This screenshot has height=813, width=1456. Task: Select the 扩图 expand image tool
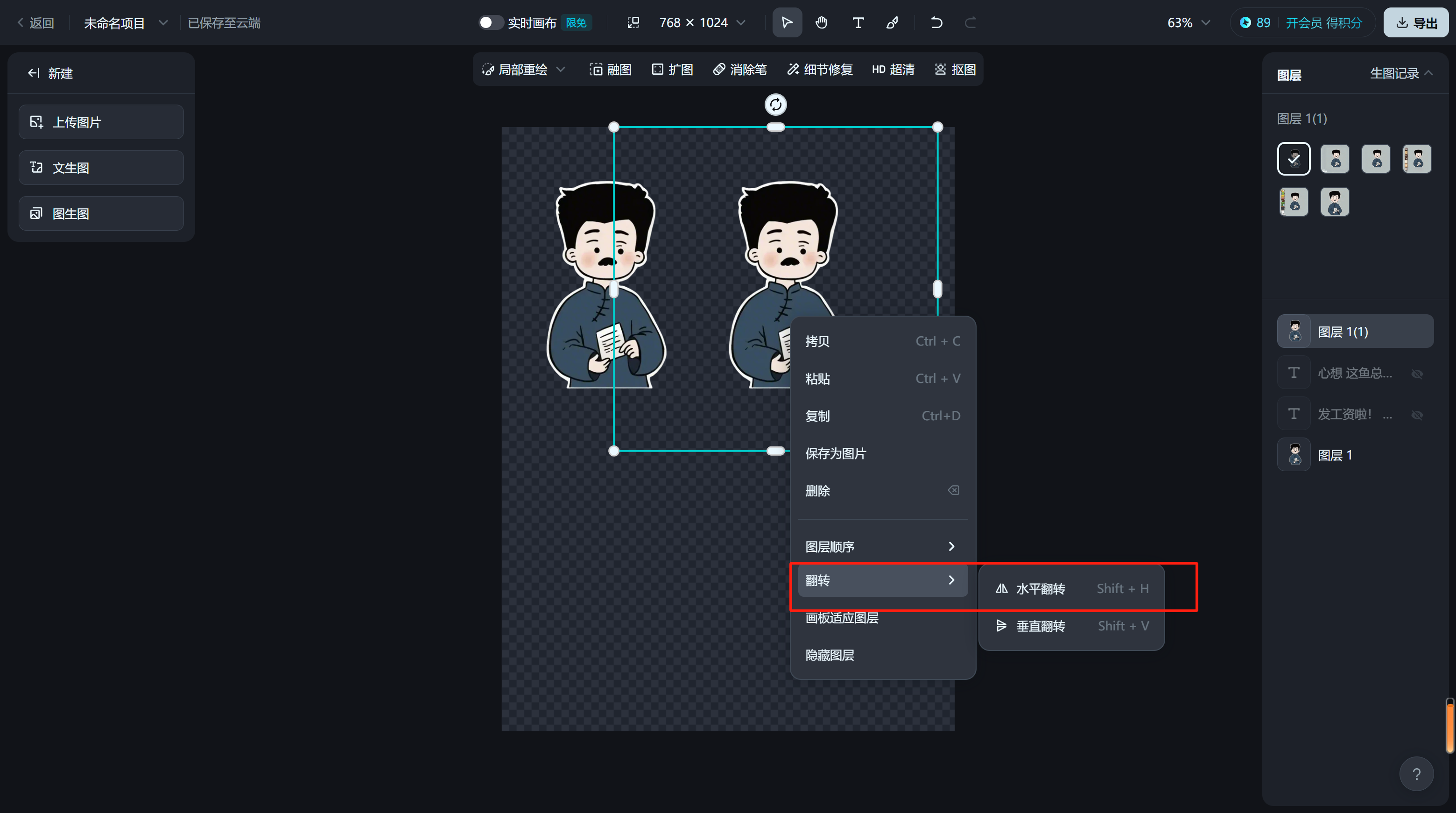coord(672,69)
